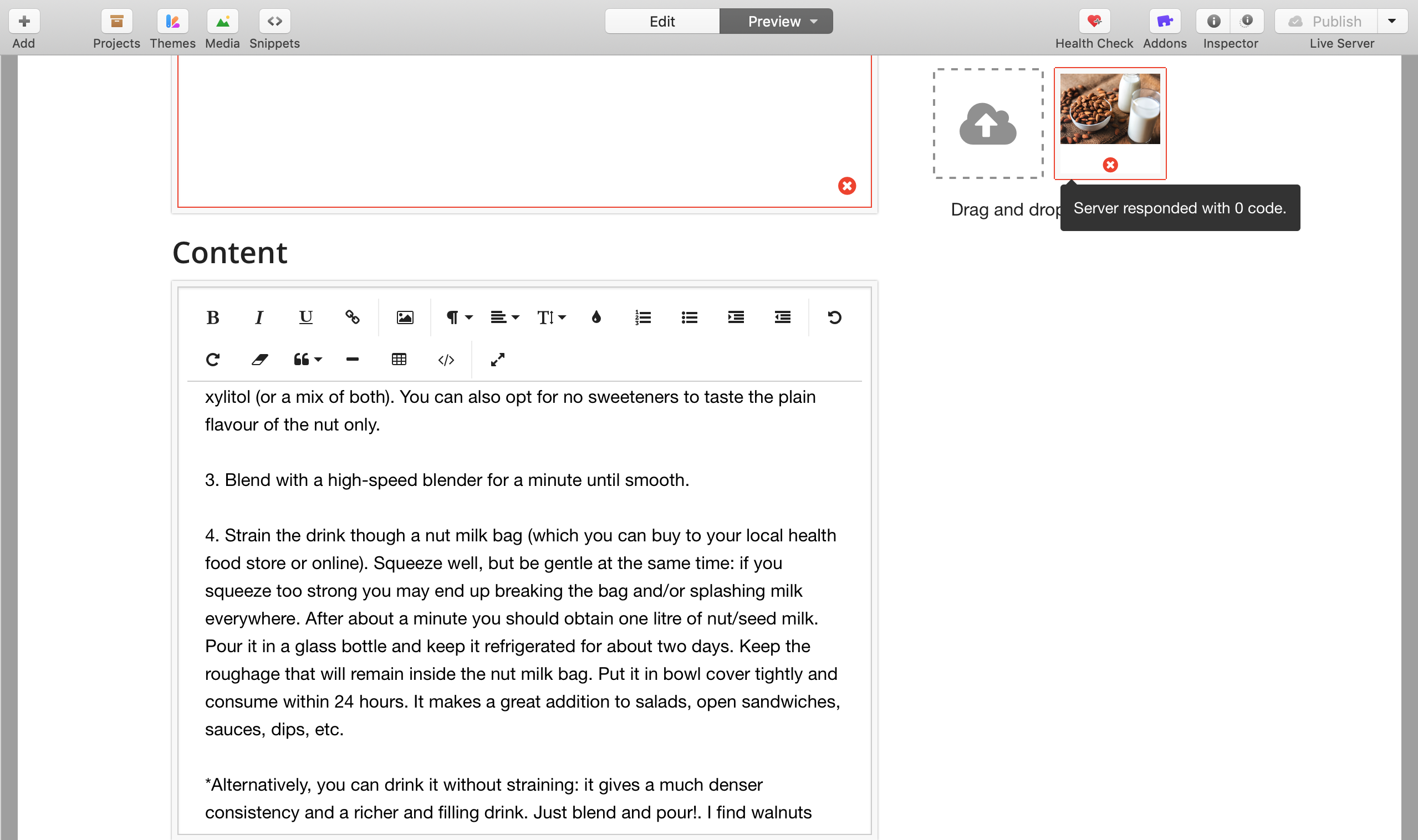Viewport: 1418px width, 840px height.
Task: Open the paragraph format dropdown
Action: (x=458, y=317)
